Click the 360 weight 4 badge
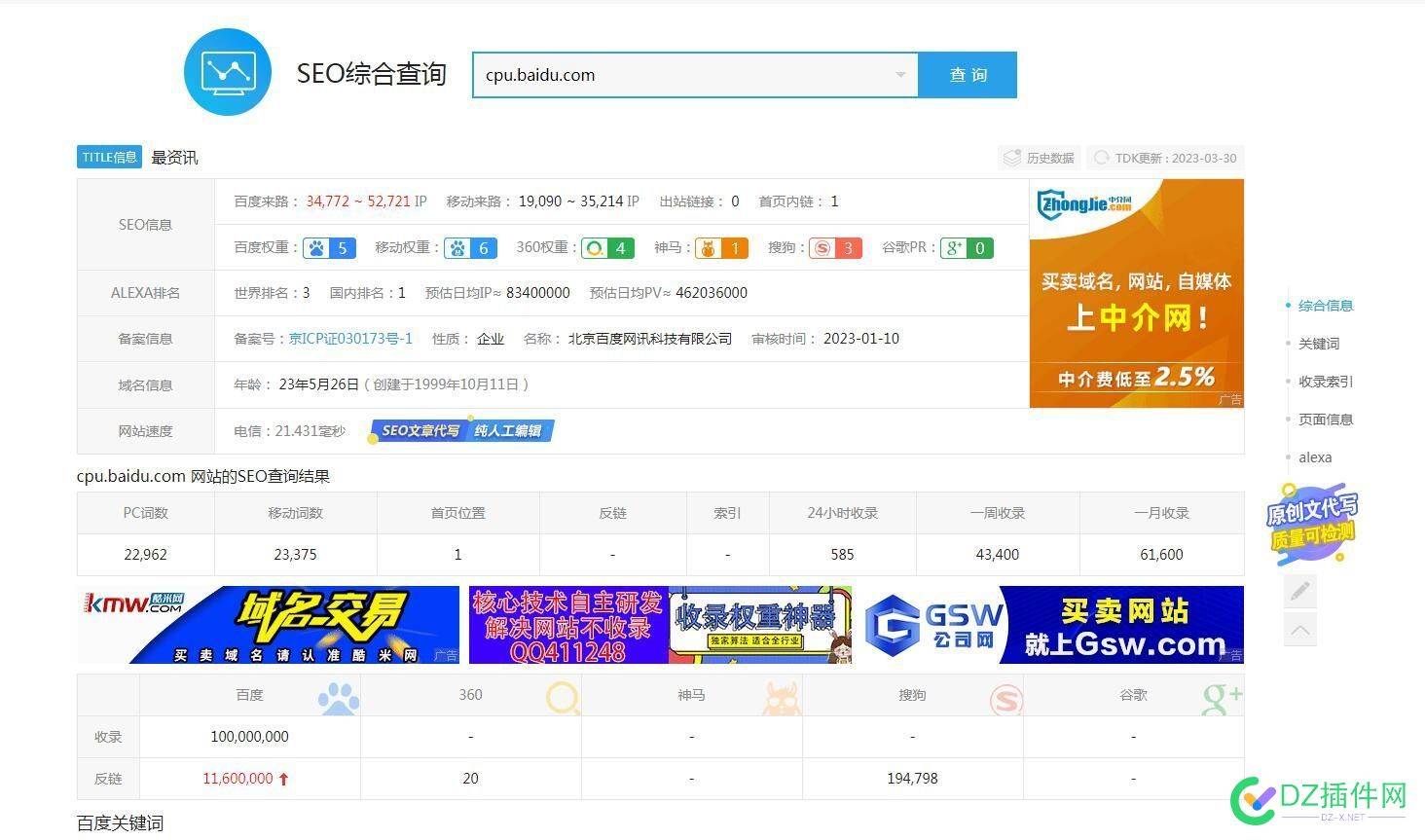The height and width of the screenshot is (840, 1425). 608,248
